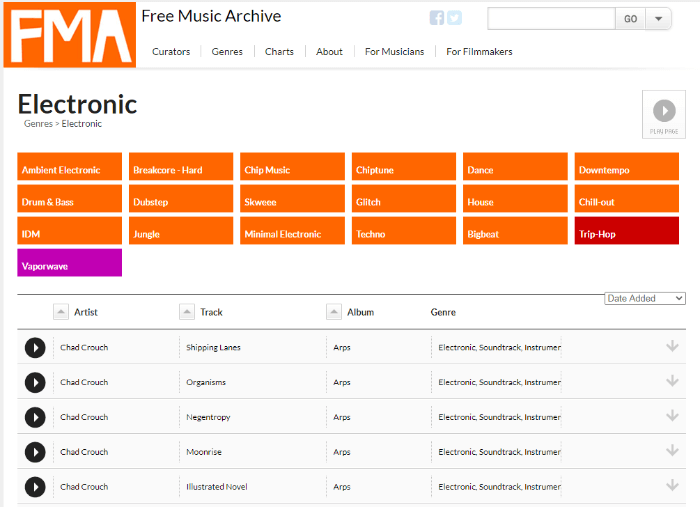This screenshot has height=507, width=700.
Task: Select the IDM genre tile
Action: 70,231
